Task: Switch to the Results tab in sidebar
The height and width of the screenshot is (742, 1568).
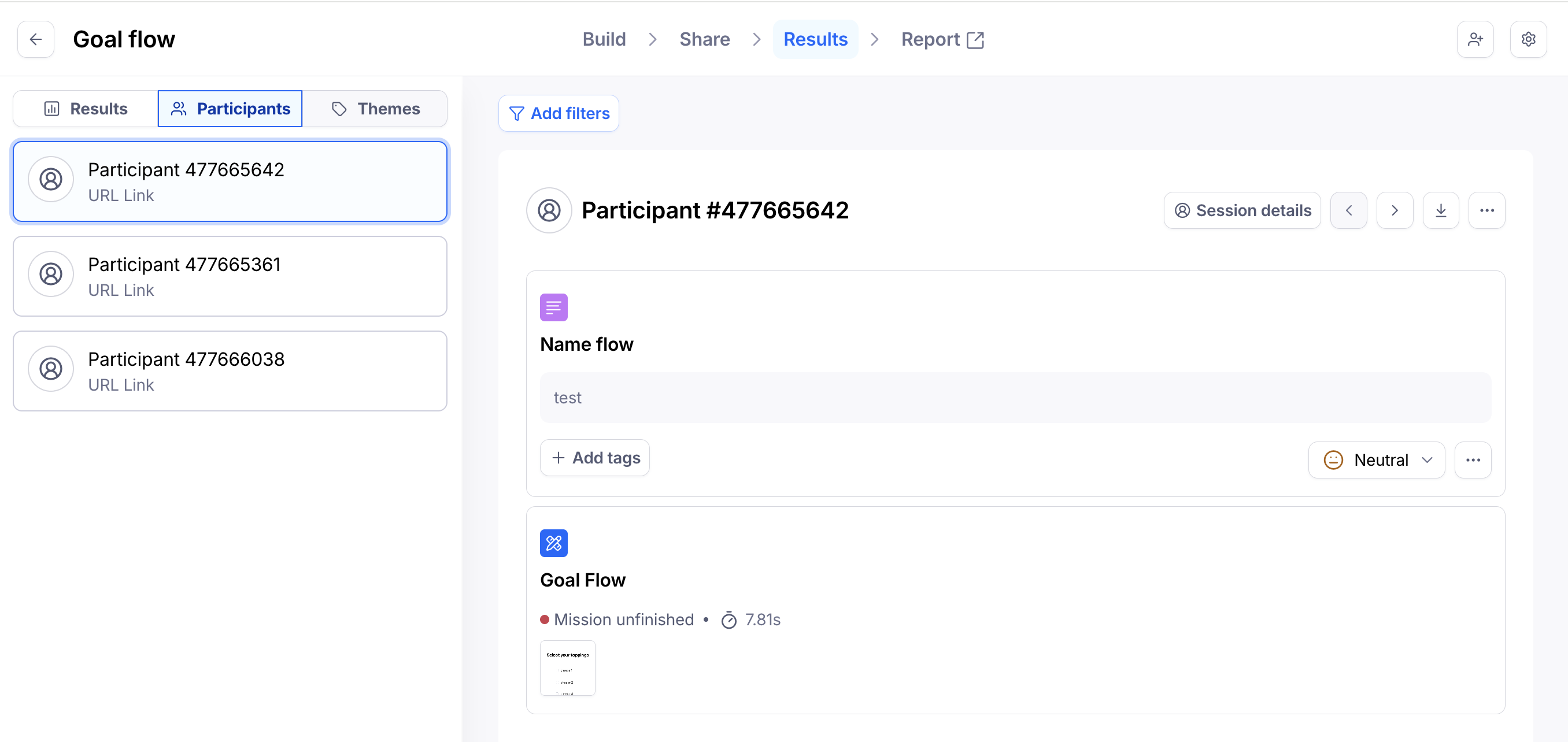Action: pyautogui.click(x=85, y=109)
